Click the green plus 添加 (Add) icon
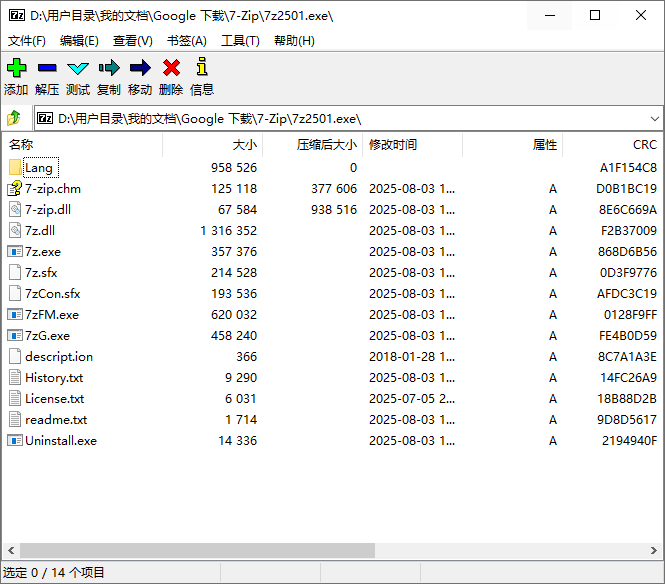The image size is (665, 584). [16, 68]
